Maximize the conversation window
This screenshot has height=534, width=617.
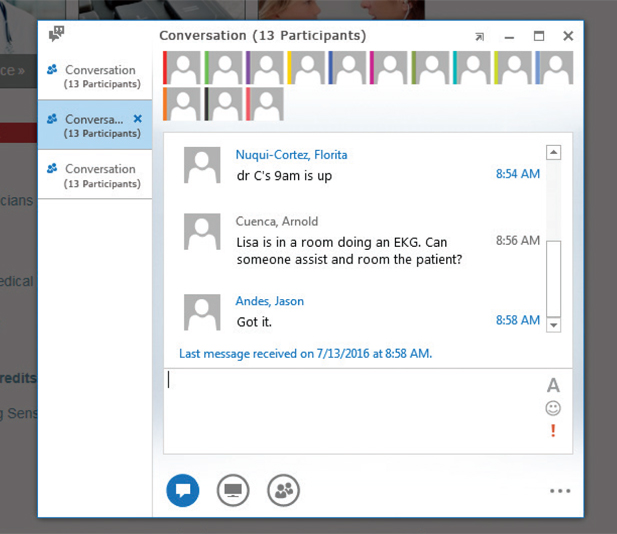pos(539,36)
